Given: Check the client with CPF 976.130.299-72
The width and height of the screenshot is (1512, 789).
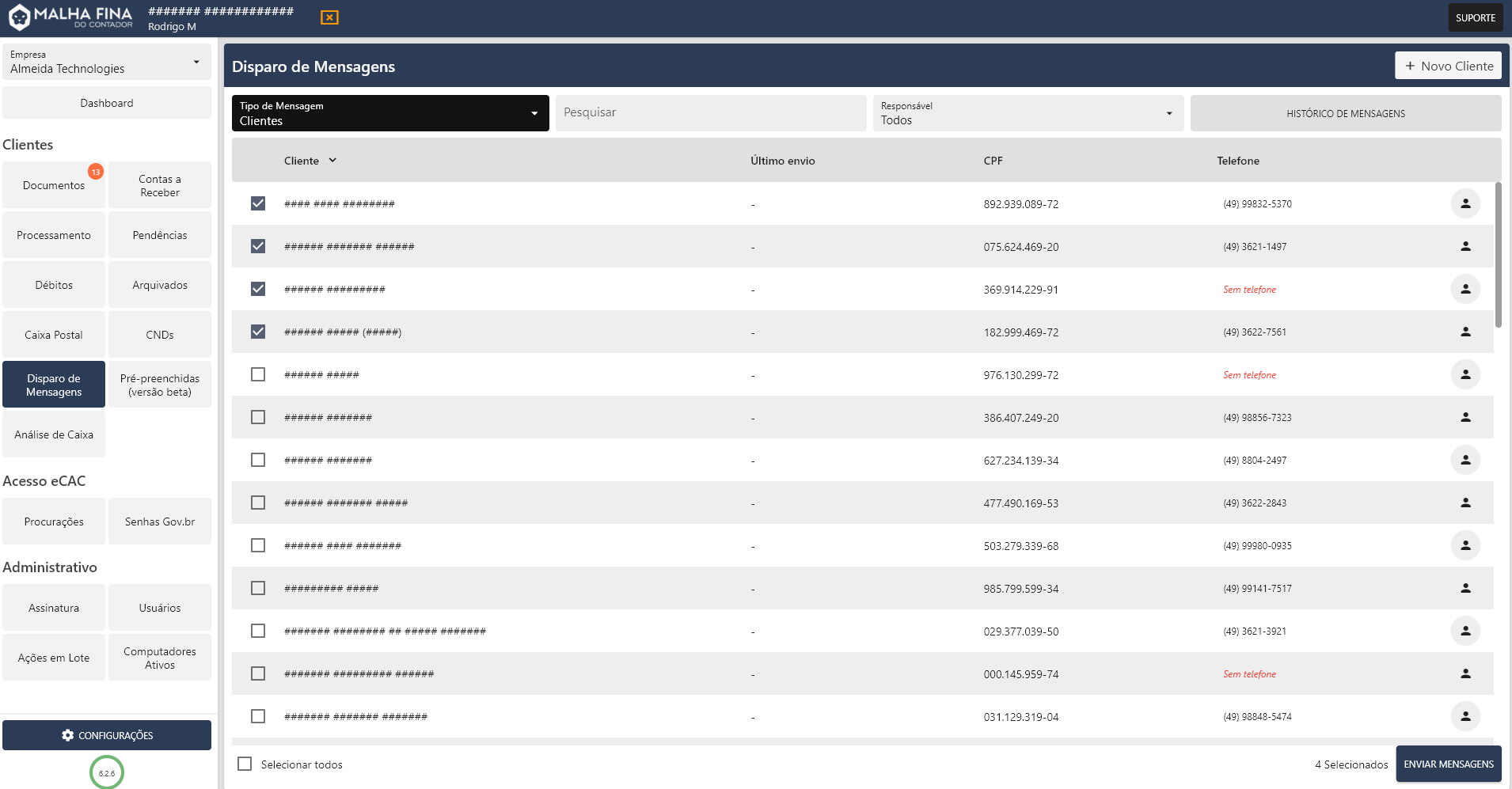Looking at the screenshot, I should 258,374.
